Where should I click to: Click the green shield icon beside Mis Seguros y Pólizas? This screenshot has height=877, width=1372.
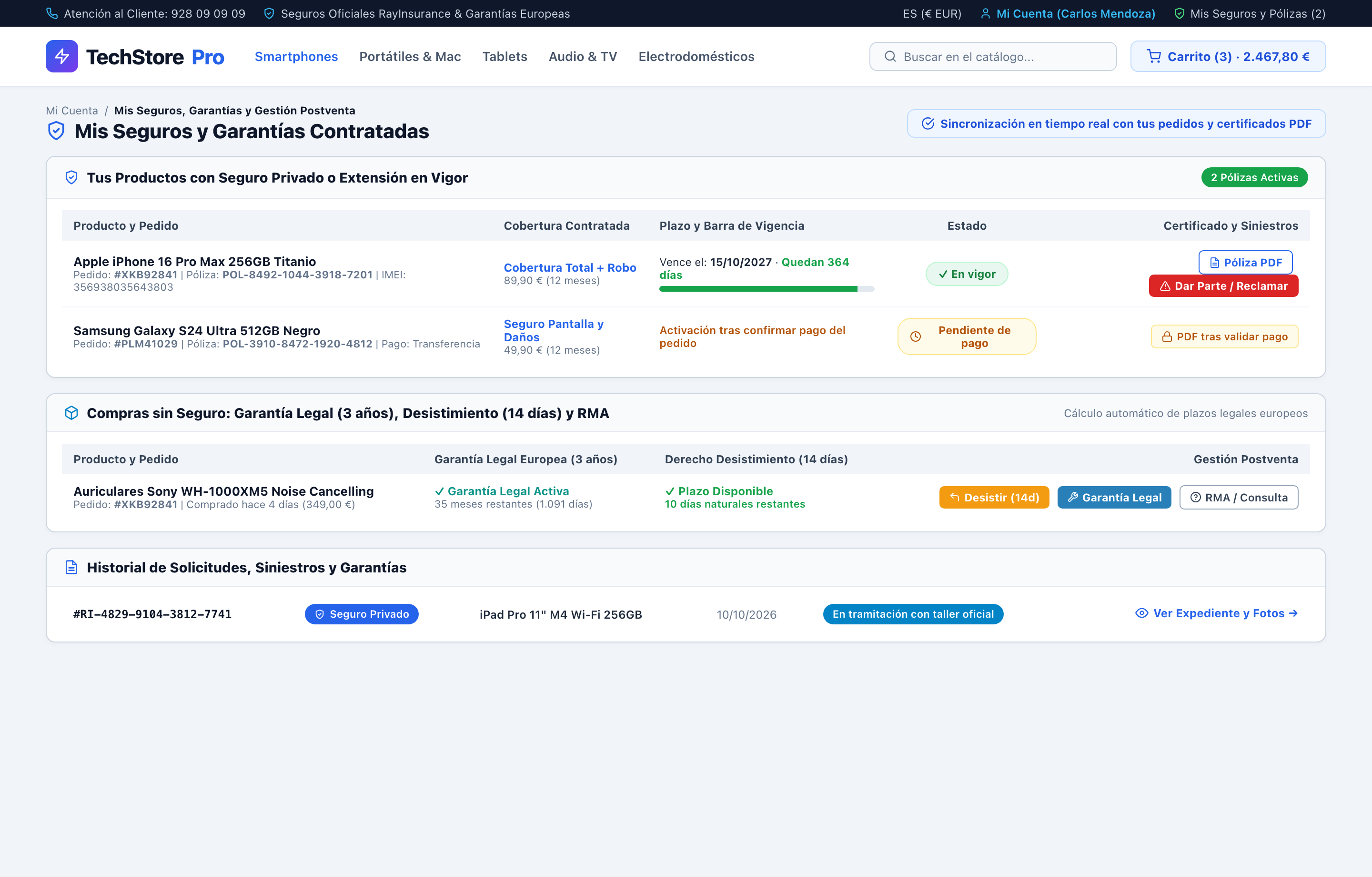click(1180, 13)
